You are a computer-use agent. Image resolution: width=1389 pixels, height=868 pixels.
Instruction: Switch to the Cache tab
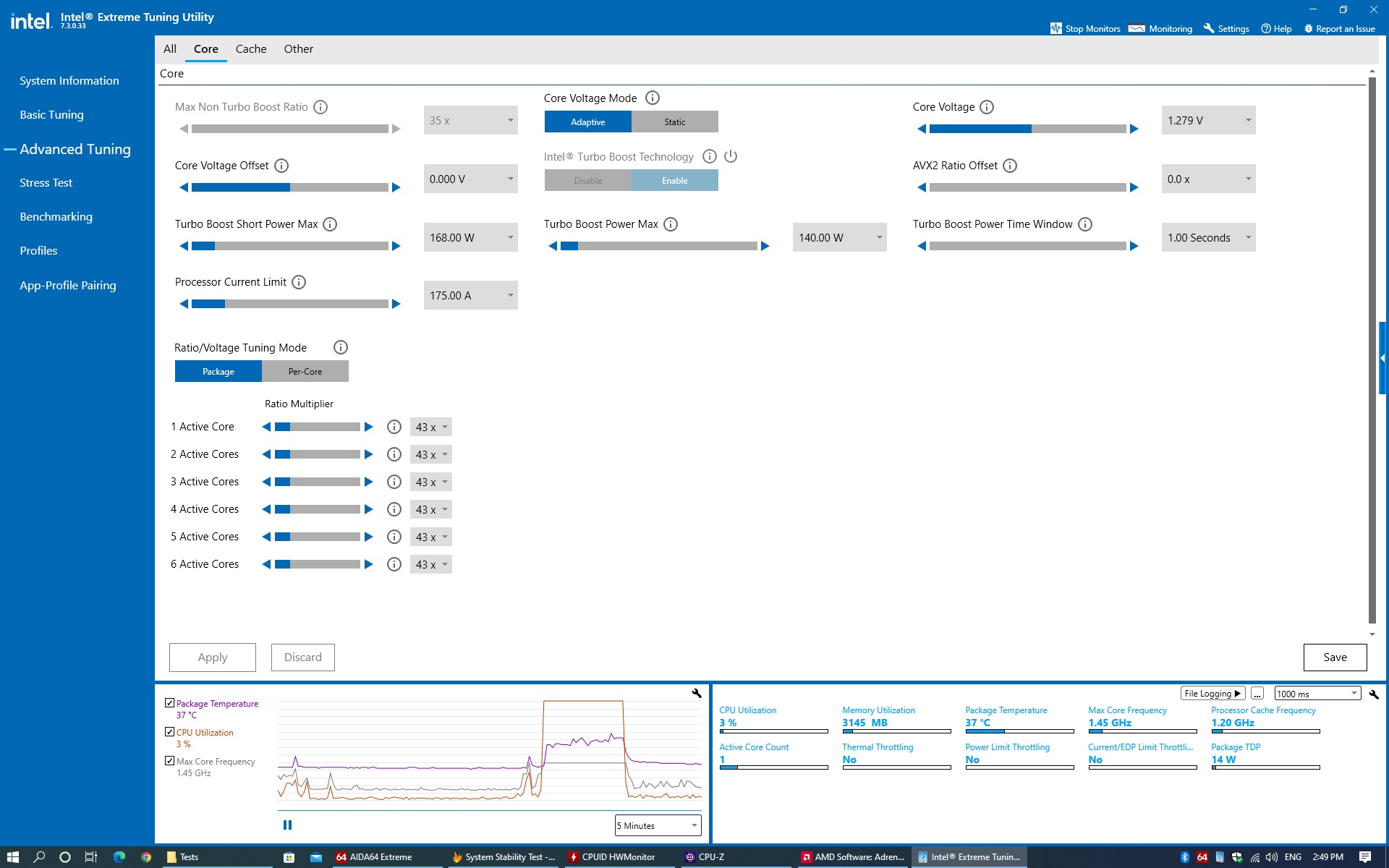point(250,49)
